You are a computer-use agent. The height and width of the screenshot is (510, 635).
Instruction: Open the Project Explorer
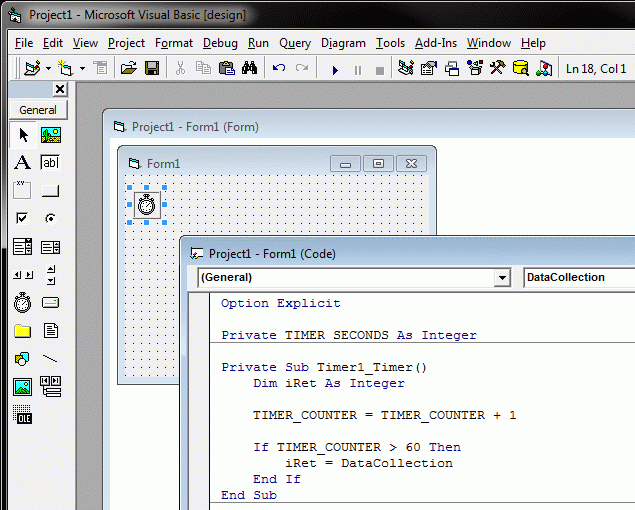[x=406, y=68]
